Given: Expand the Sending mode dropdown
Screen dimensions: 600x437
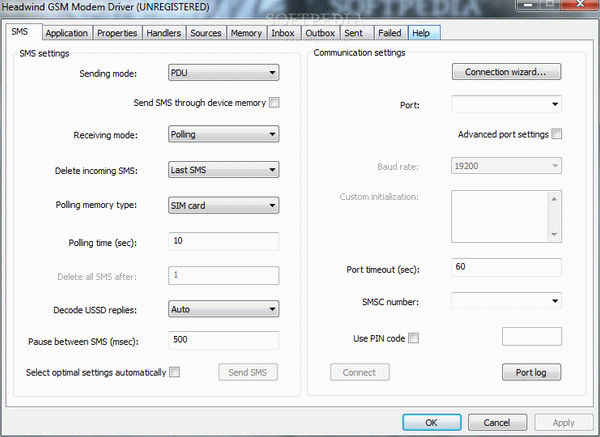Looking at the screenshot, I should 223,72.
